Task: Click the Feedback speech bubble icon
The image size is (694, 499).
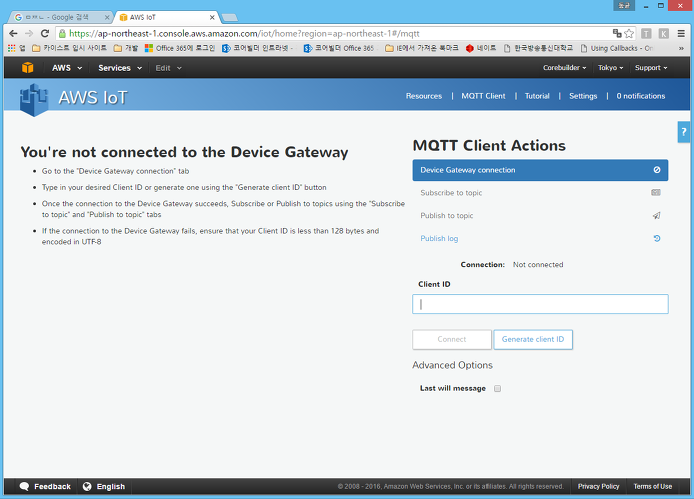Action: point(24,487)
